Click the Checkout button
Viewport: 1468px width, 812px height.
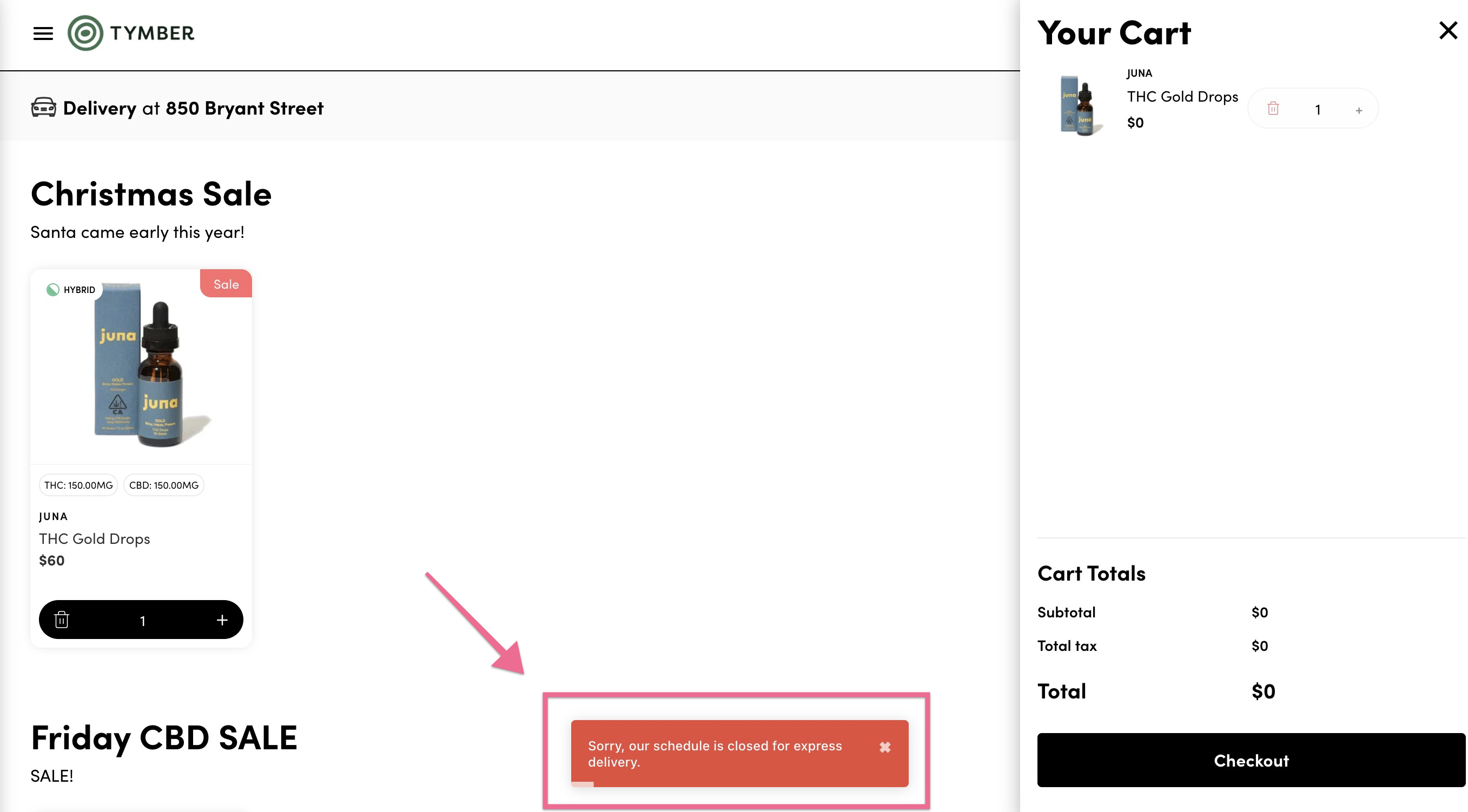pyautogui.click(x=1251, y=760)
